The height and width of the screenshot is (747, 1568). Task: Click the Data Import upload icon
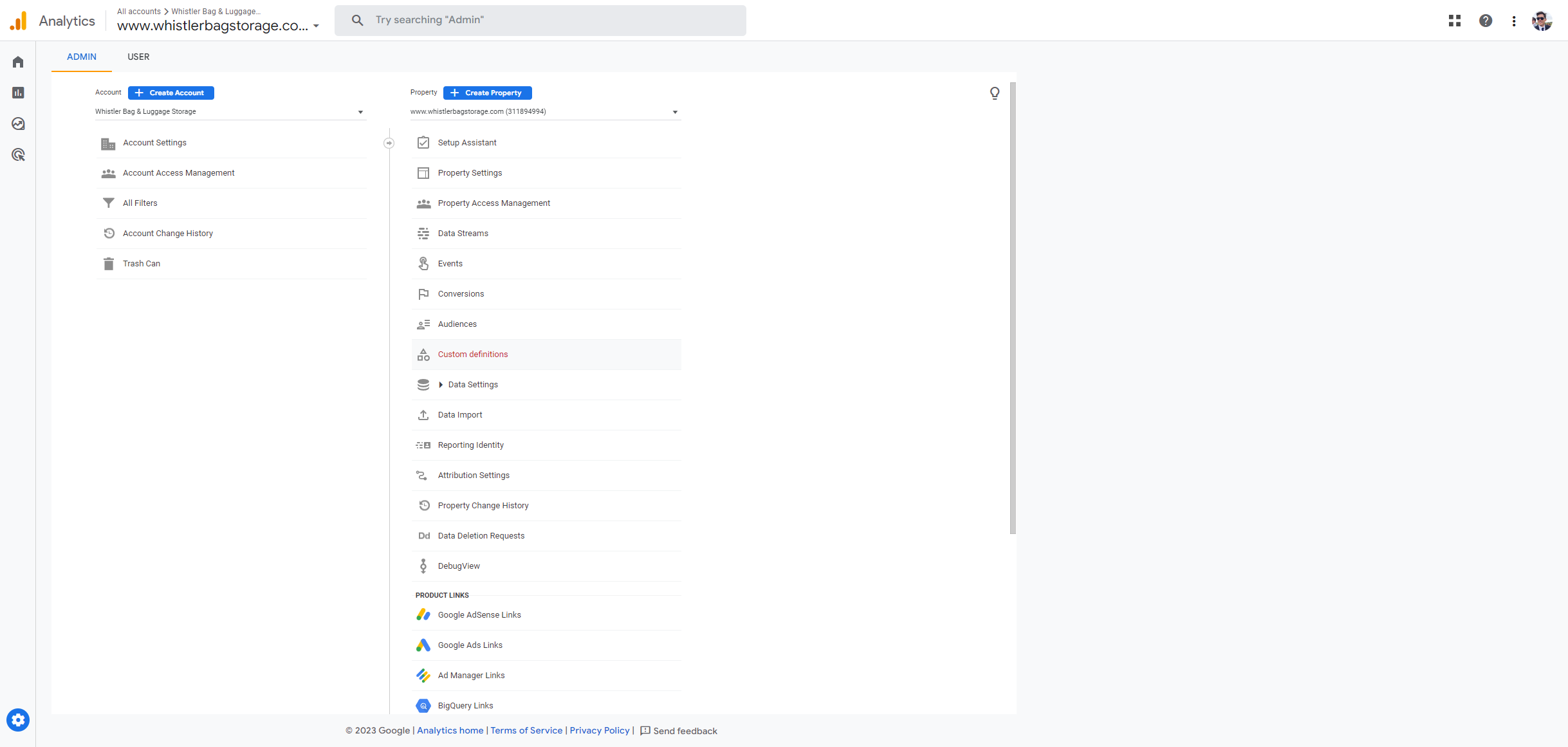423,415
